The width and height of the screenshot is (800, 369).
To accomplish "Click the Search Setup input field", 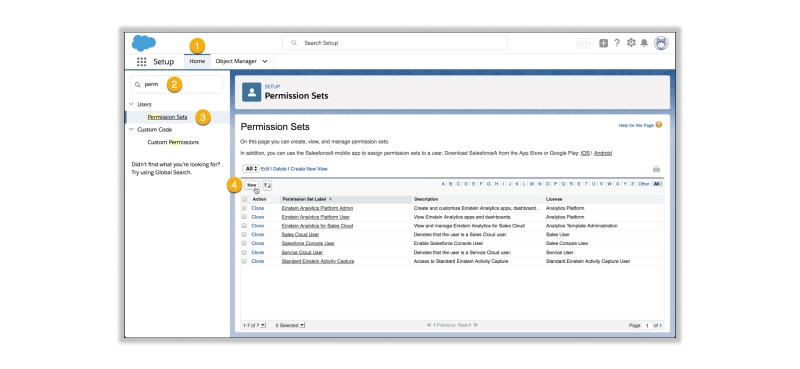I will coord(395,43).
